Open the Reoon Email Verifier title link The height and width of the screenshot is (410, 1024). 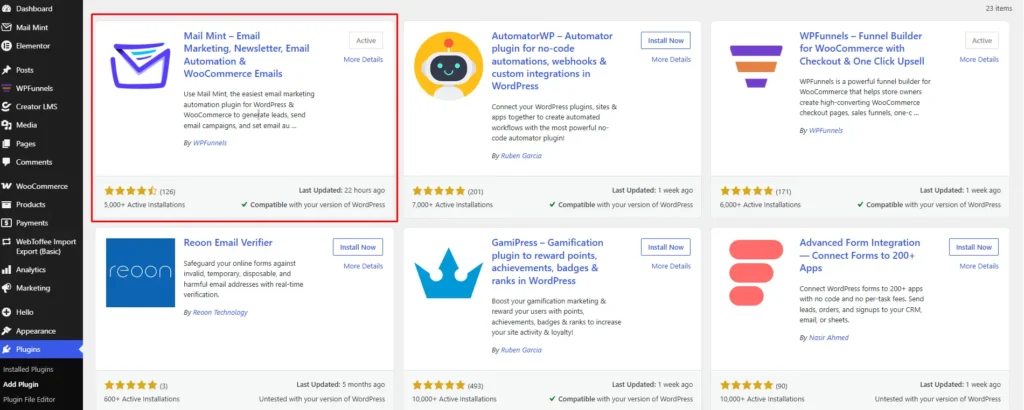(x=228, y=243)
